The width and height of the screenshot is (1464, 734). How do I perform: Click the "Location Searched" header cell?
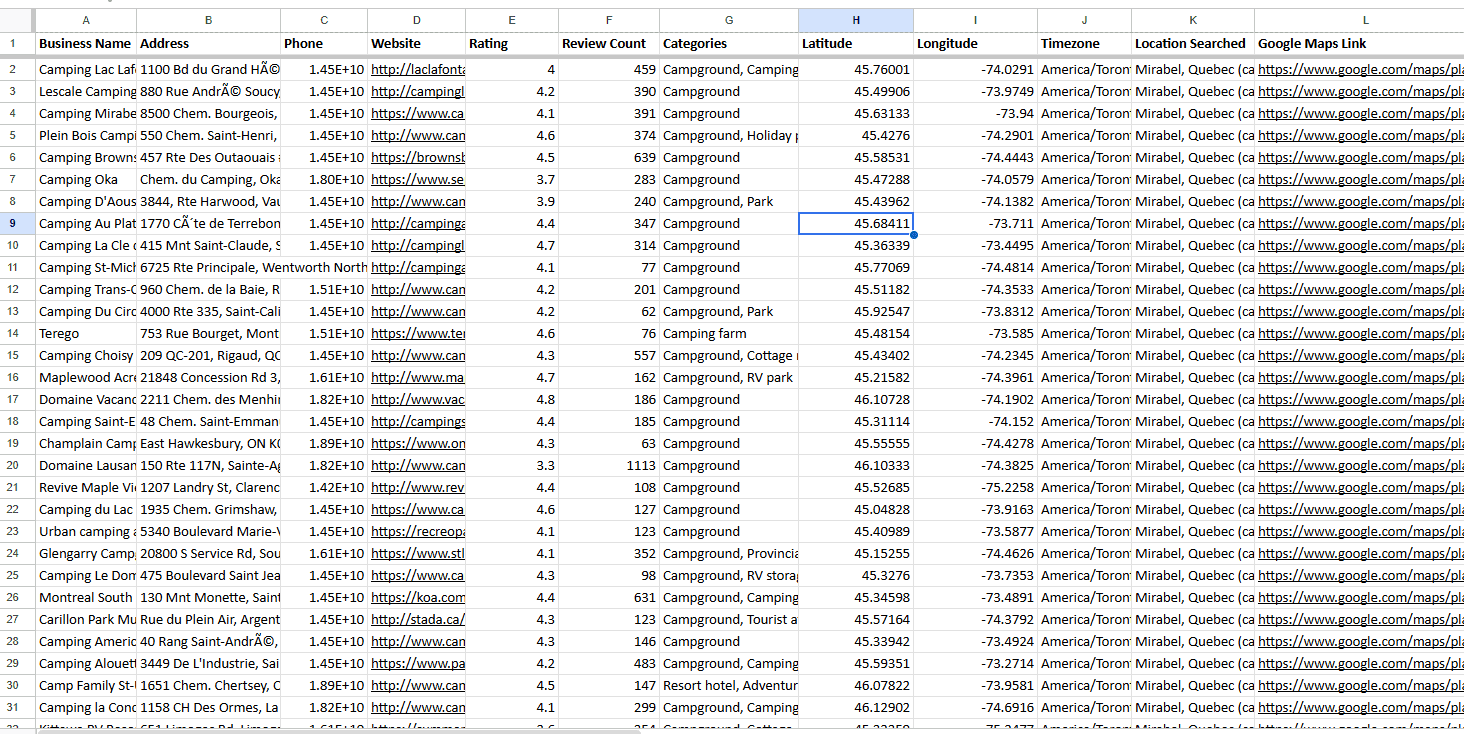click(x=1193, y=44)
